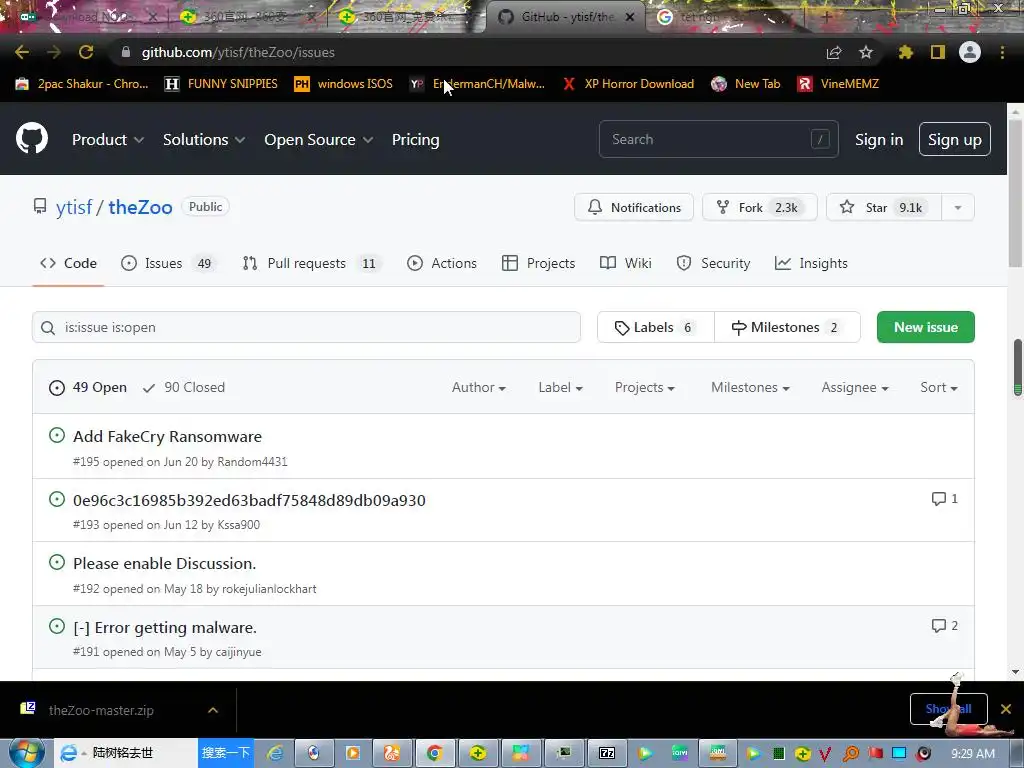Open the Windows Start button
Viewport: 1024px width, 768px height.
click(26, 753)
